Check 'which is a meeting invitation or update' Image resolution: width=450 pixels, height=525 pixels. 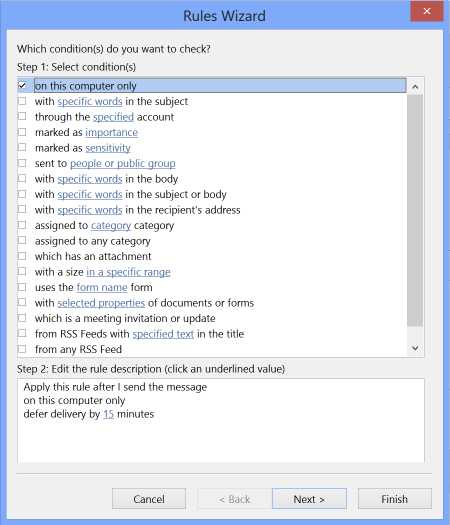(x=22, y=318)
